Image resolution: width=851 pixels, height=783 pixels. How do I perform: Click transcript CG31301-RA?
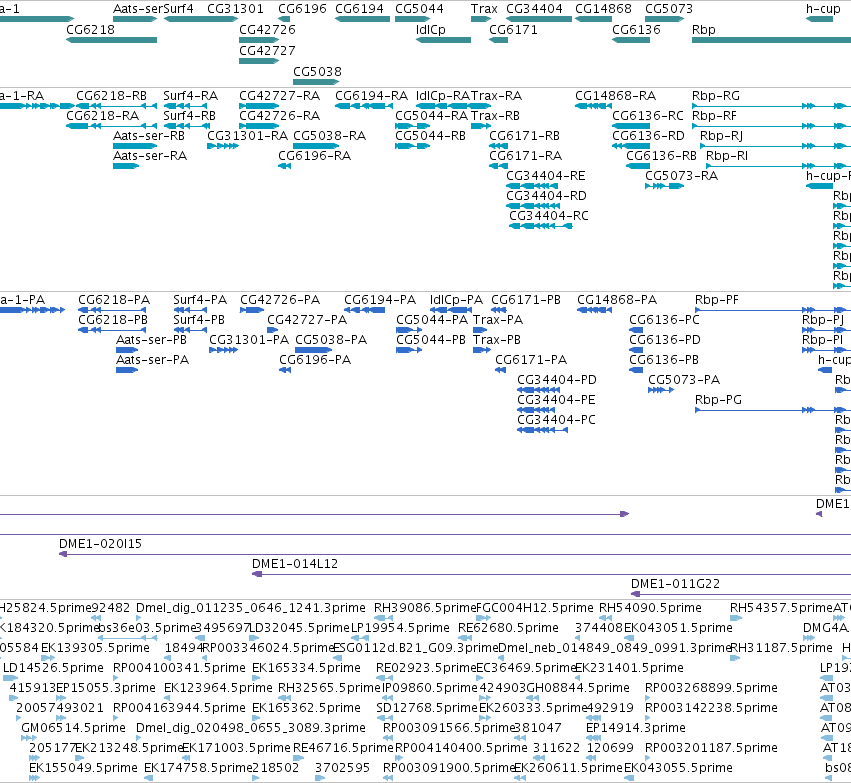pos(247,136)
